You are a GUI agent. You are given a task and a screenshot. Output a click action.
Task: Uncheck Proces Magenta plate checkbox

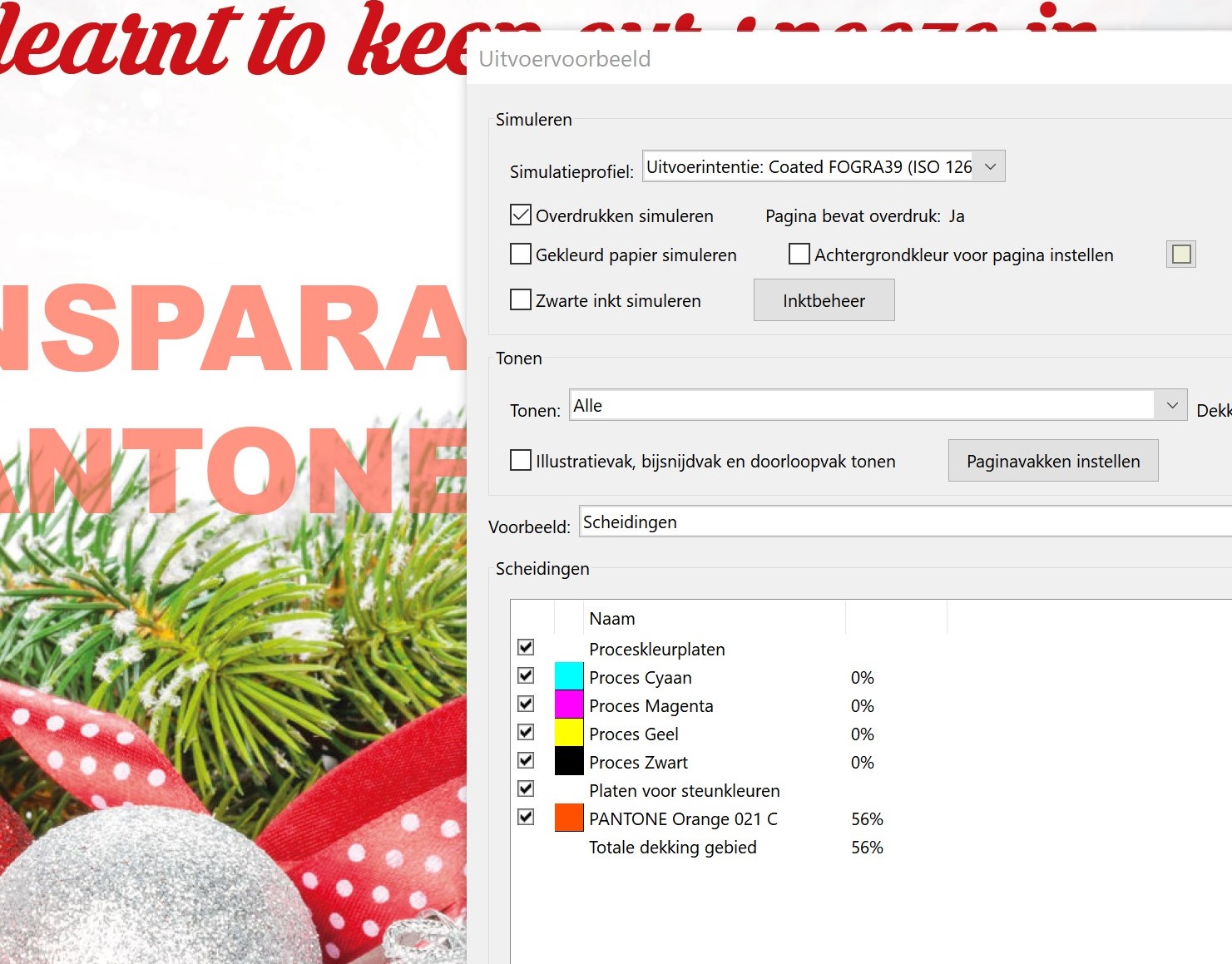click(526, 704)
